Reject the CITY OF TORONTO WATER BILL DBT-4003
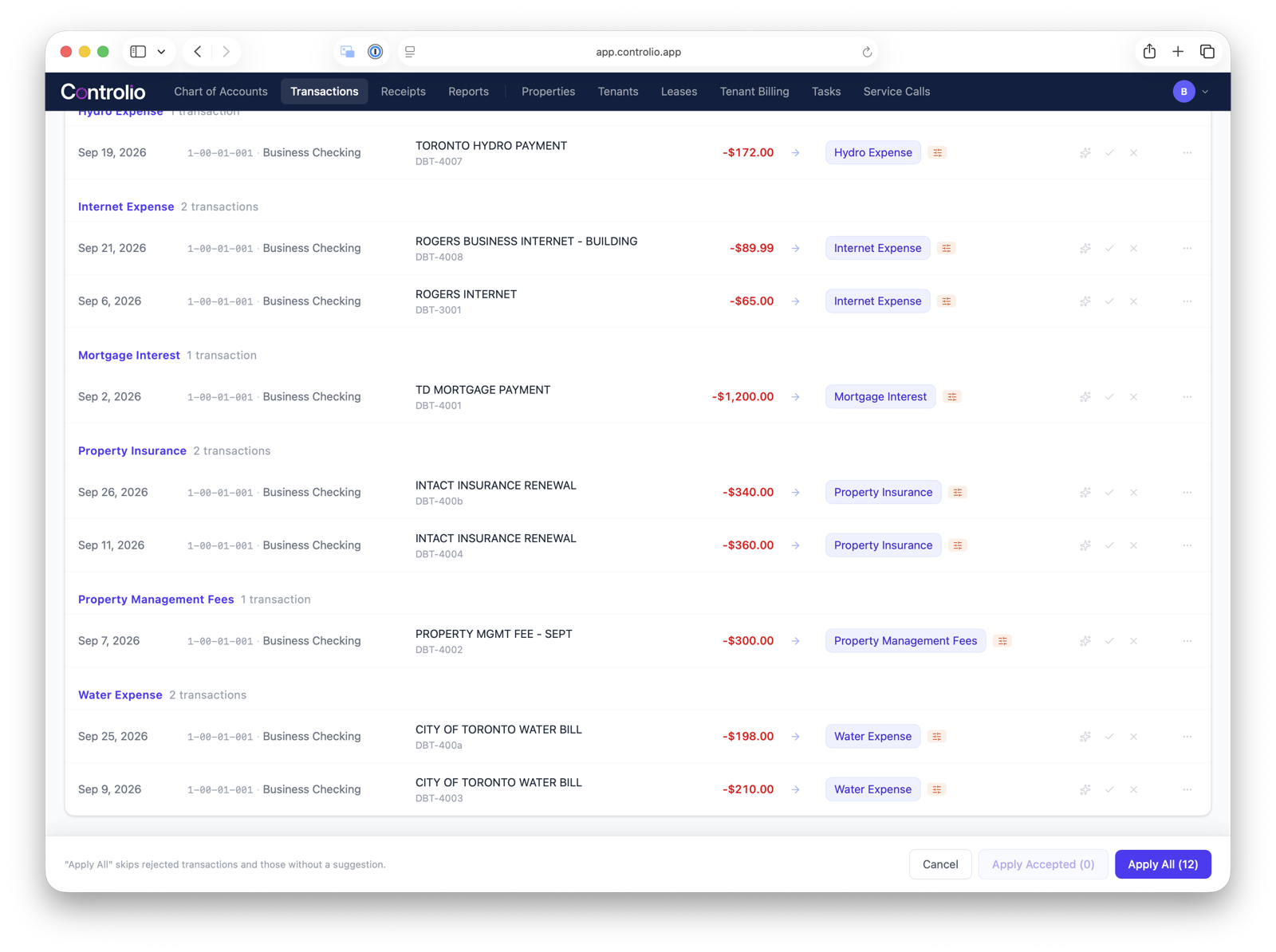This screenshot has width=1276, height=952. pyautogui.click(x=1133, y=789)
